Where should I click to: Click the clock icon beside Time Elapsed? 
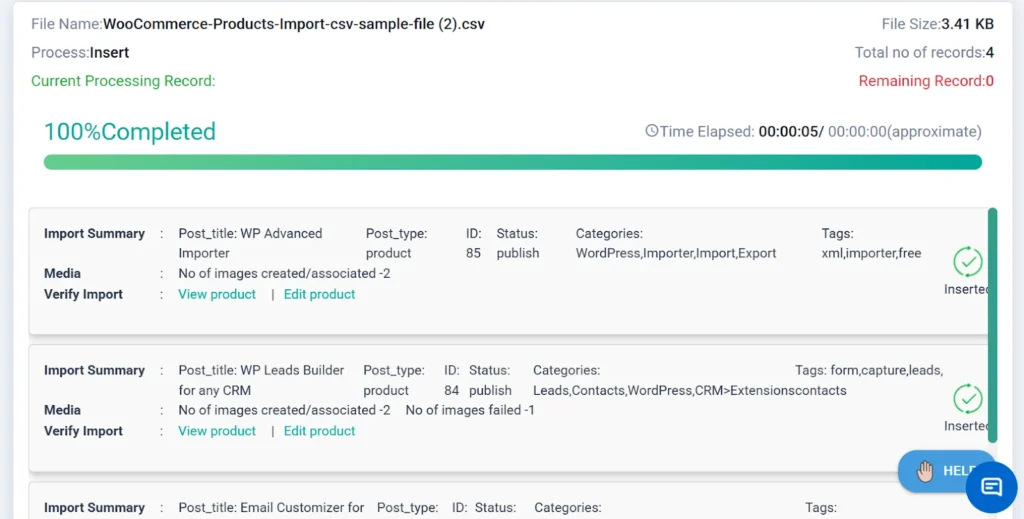652,132
